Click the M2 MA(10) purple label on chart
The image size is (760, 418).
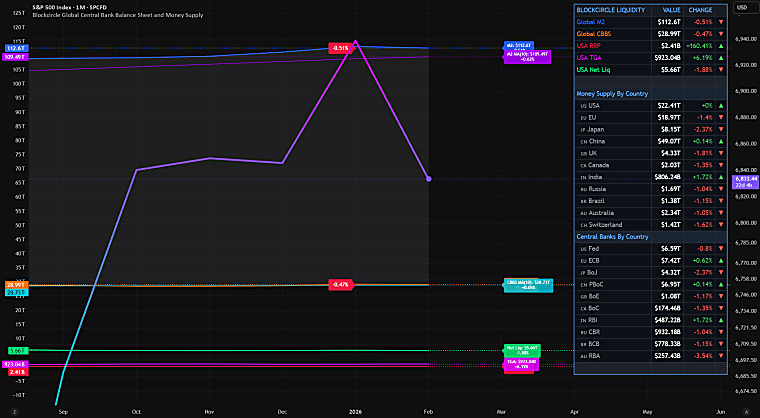point(527,57)
